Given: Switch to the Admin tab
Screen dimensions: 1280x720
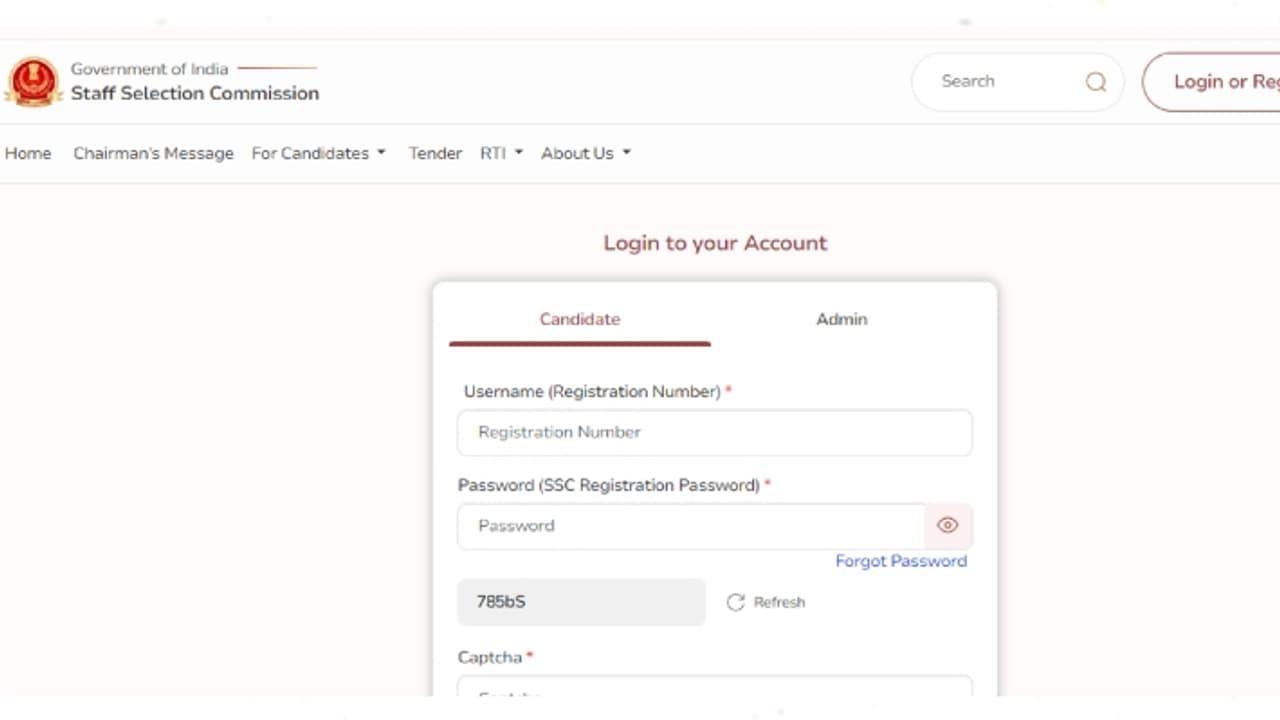Looking at the screenshot, I should [x=841, y=319].
